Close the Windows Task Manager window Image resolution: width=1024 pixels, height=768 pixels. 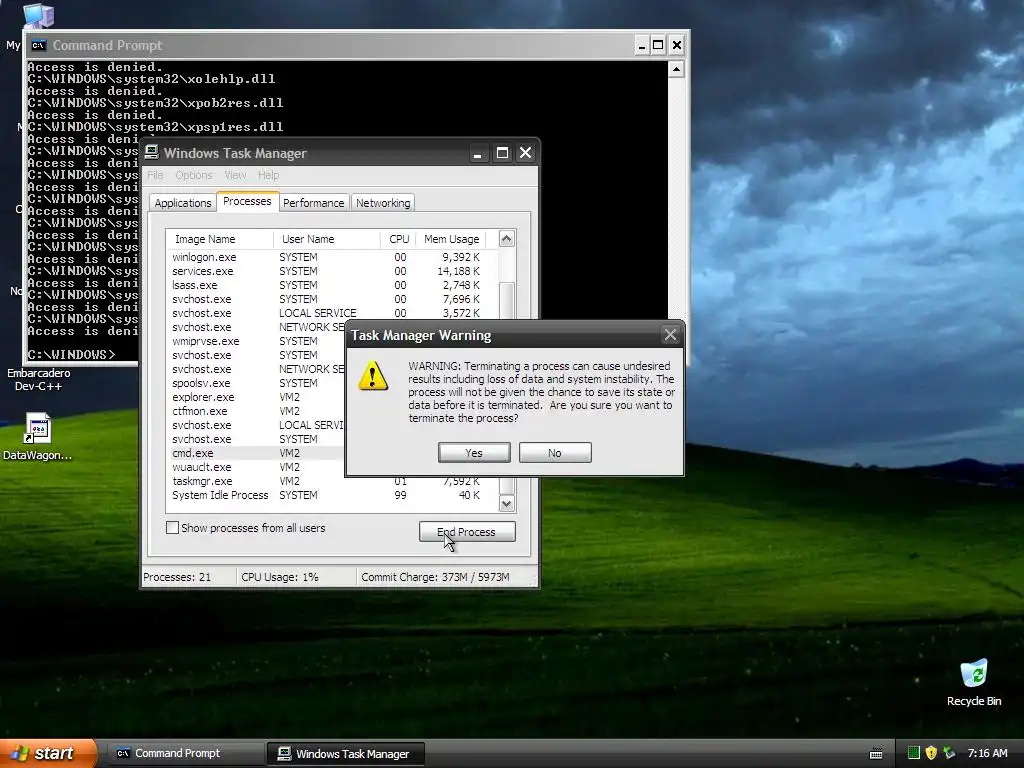[526, 153]
